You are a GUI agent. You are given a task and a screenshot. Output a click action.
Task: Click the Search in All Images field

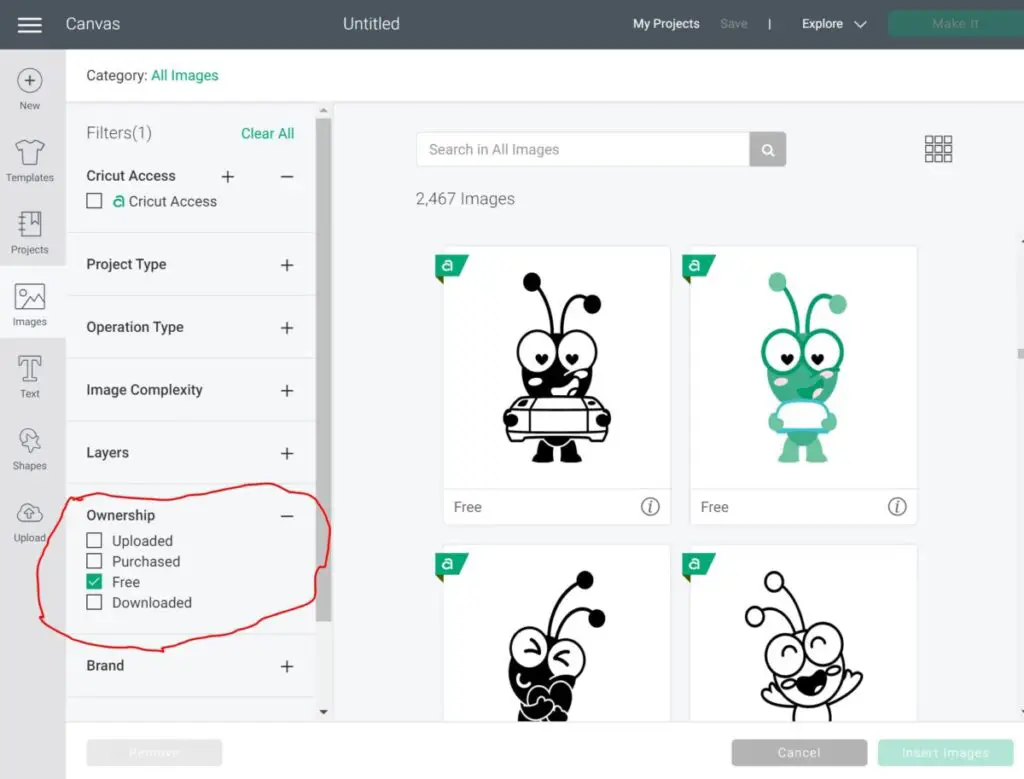tap(583, 150)
